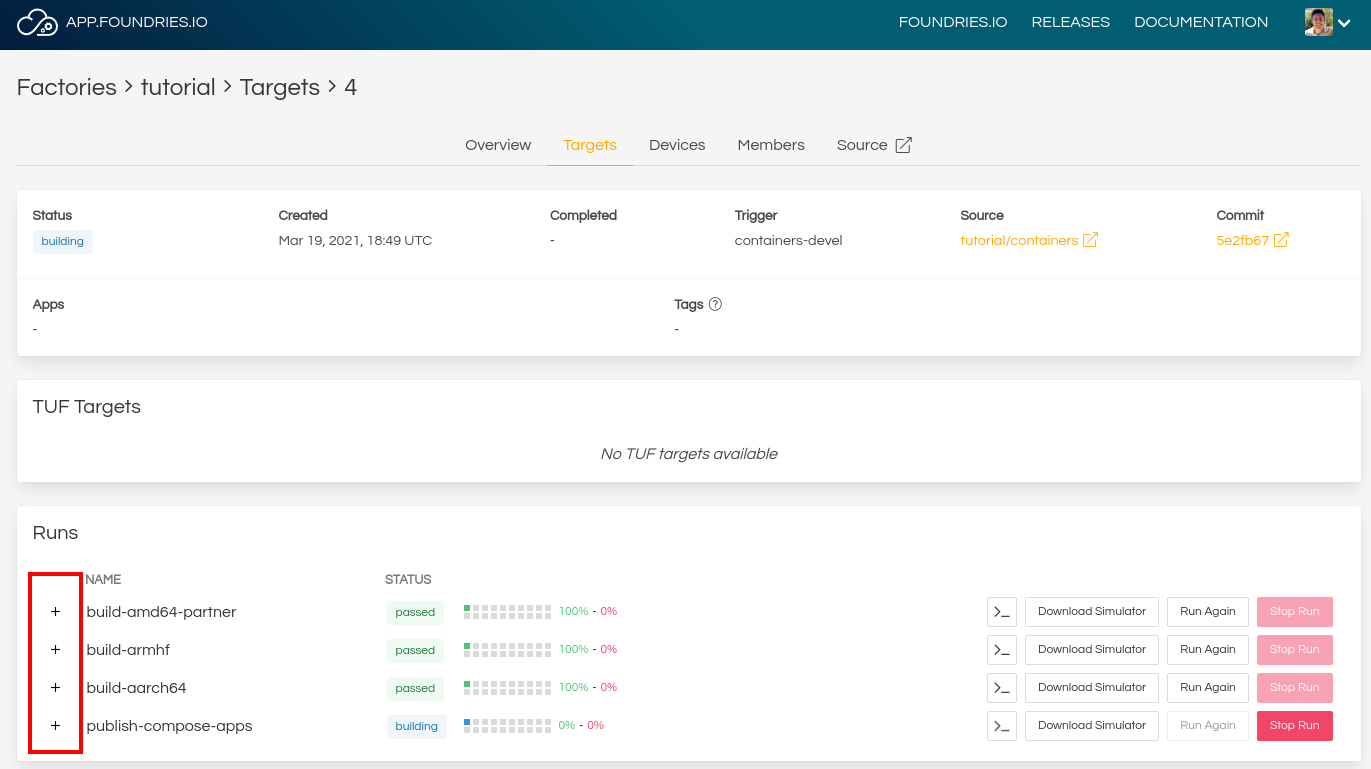This screenshot has width=1371, height=769.
Task: Select the build-armhf run name
Action: [128, 650]
